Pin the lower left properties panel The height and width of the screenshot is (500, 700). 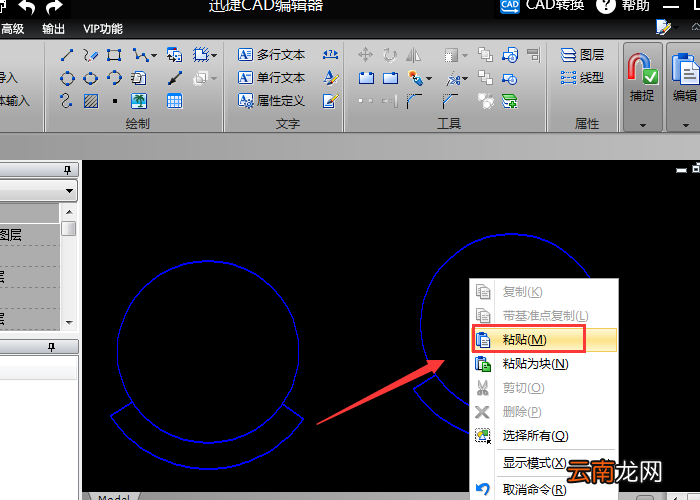(x=52, y=347)
